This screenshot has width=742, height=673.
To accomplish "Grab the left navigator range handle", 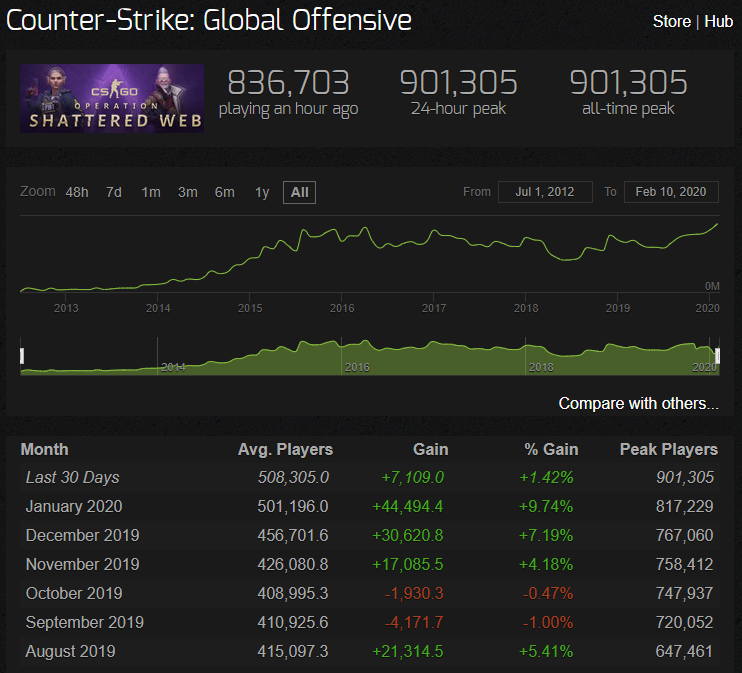I will click(22, 356).
